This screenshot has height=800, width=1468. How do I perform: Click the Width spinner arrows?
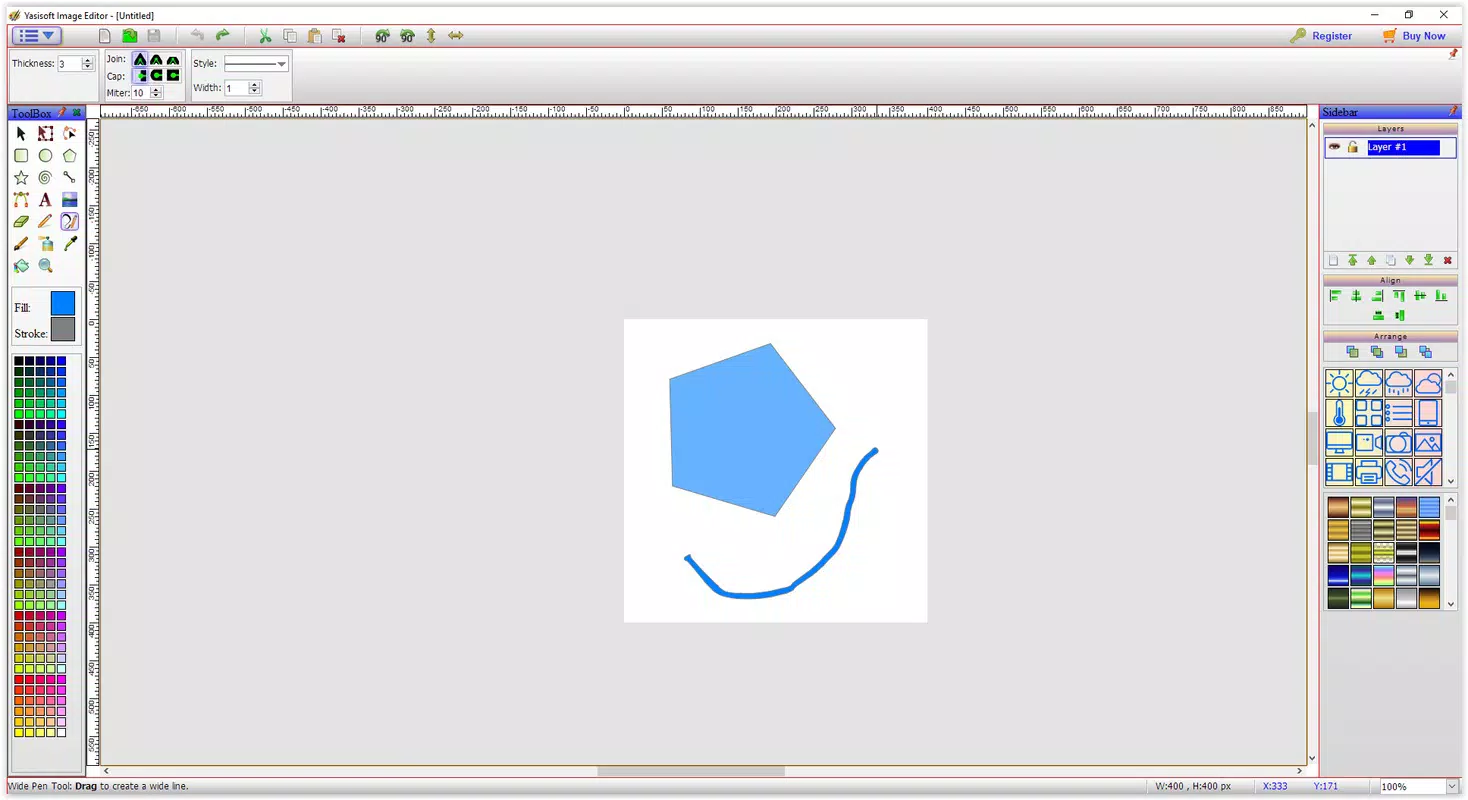254,88
